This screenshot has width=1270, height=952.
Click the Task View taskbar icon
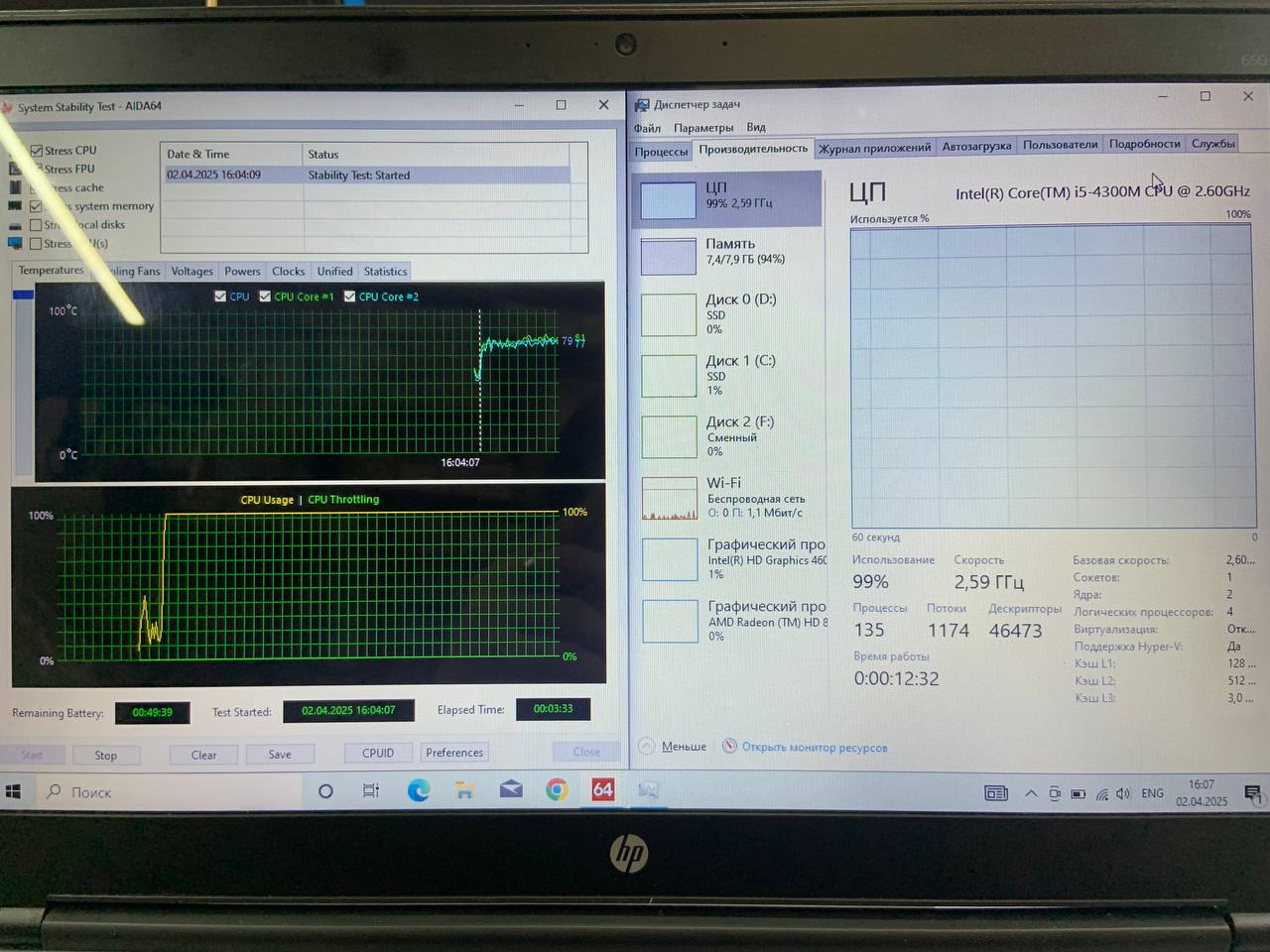(371, 790)
